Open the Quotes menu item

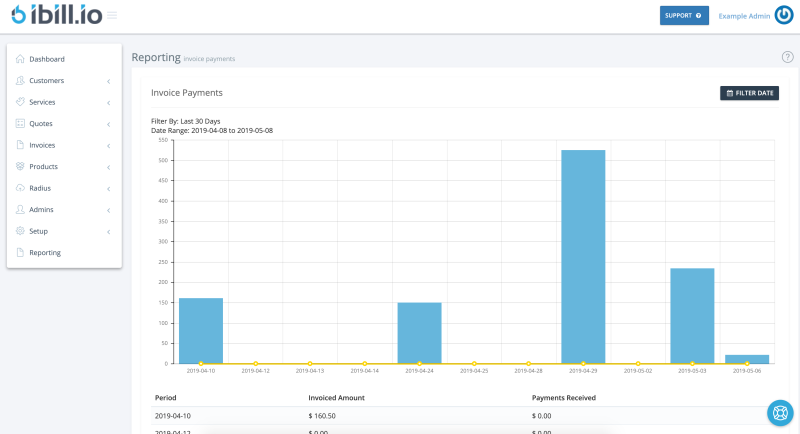click(41, 124)
